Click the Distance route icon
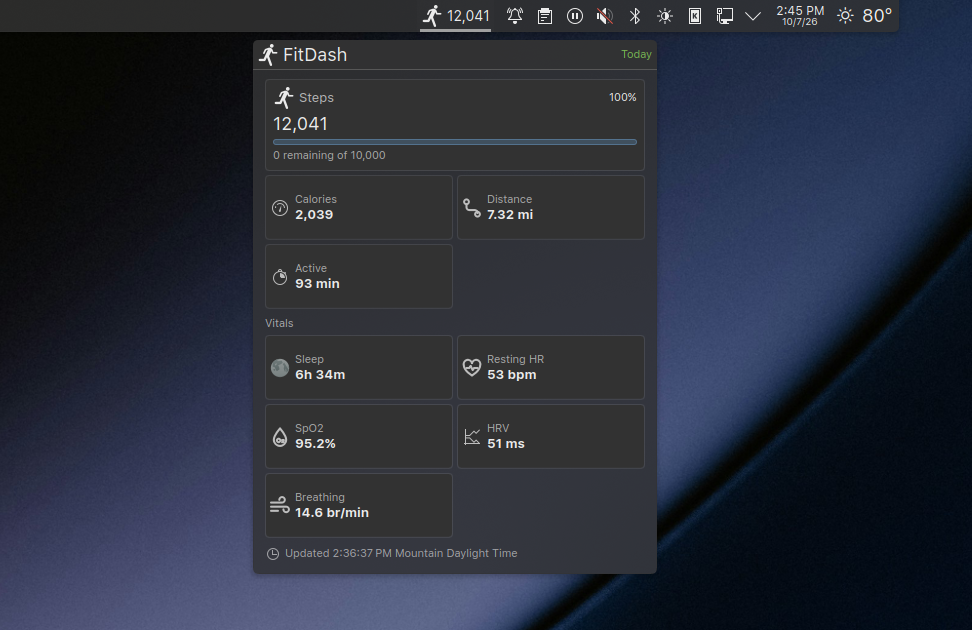 472,208
